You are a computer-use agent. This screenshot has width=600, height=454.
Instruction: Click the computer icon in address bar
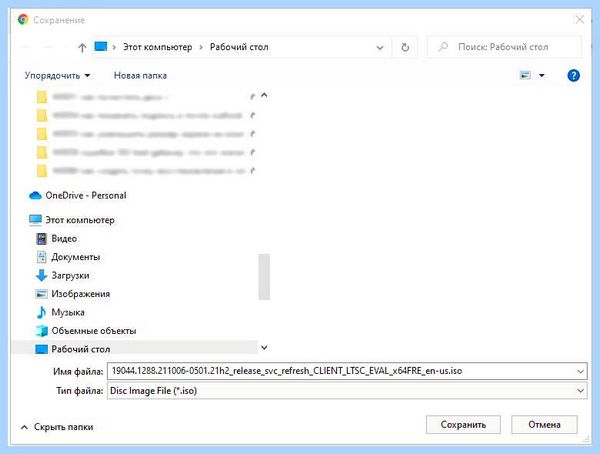pyautogui.click(x=101, y=47)
